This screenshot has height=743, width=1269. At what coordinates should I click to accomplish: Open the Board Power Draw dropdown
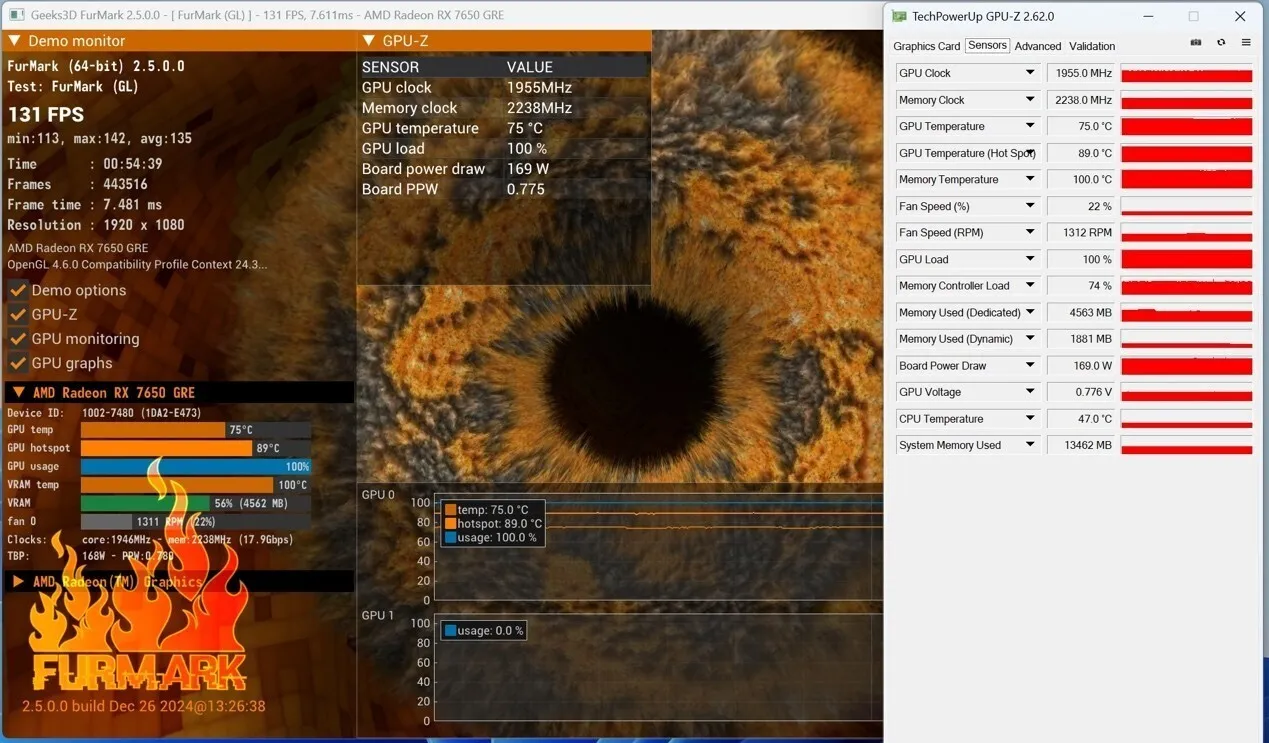[x=1030, y=365]
